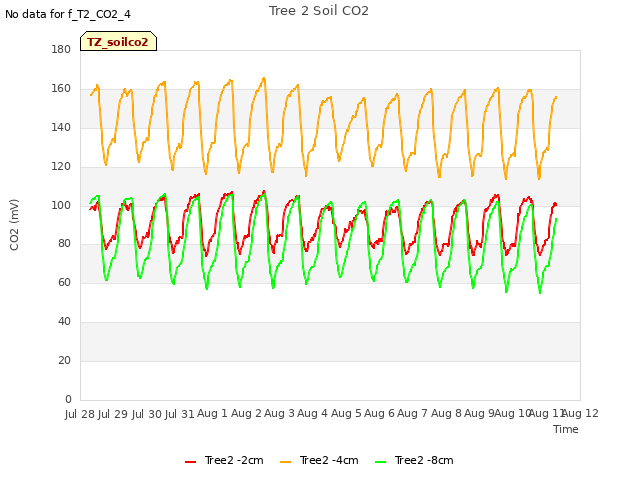
Task: Click the 'No data for f_T2_CO2_4' message
Action: (x=68, y=14)
